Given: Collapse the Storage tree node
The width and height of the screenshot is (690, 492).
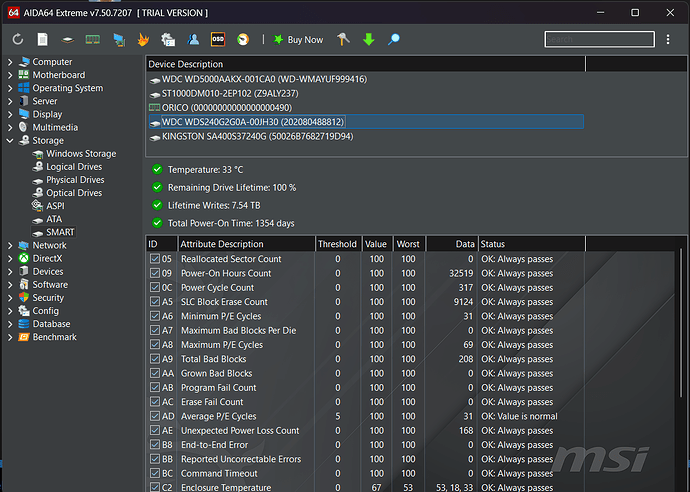Looking at the screenshot, I should click(x=10, y=141).
